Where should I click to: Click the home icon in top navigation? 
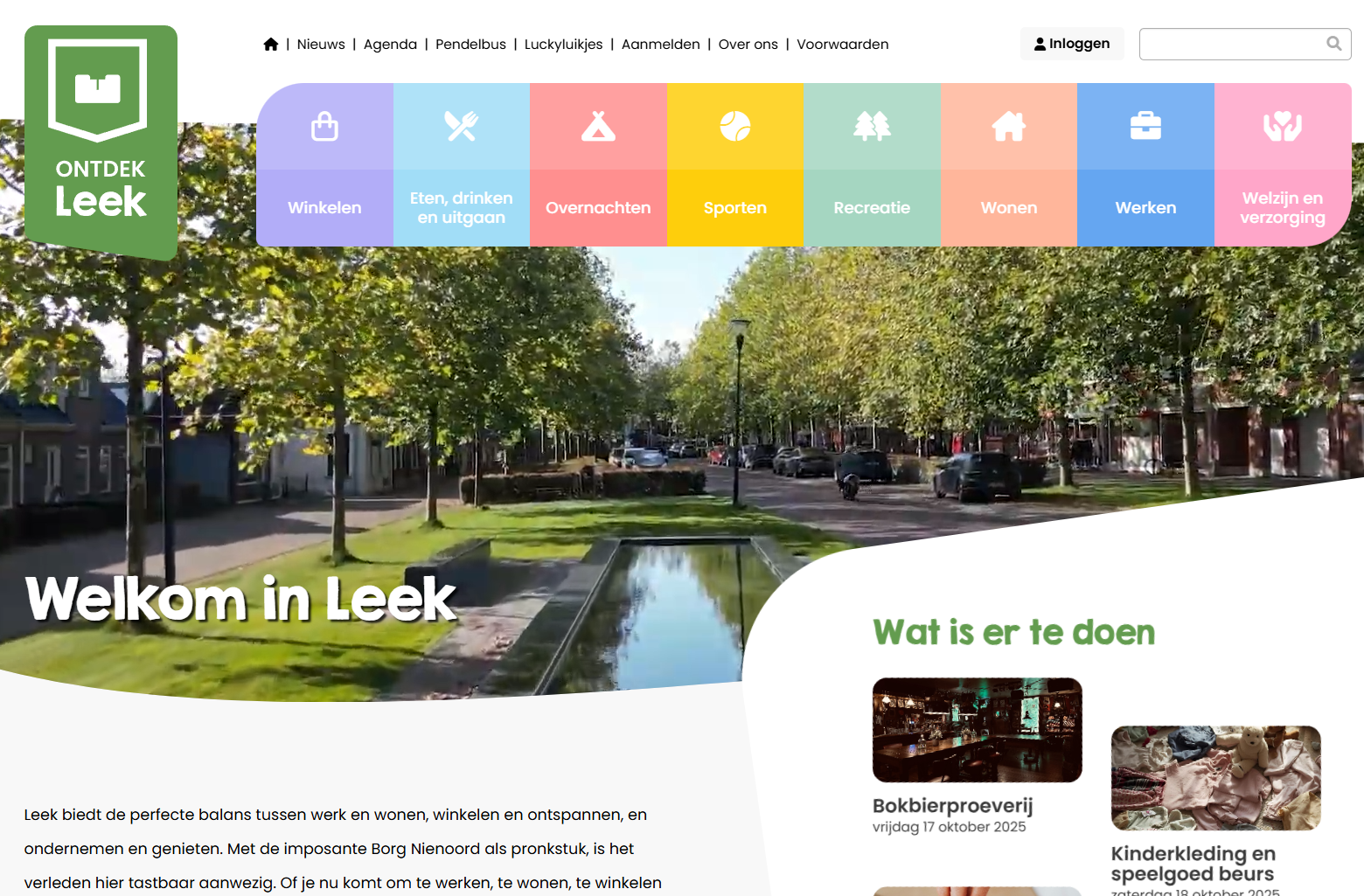tap(271, 45)
